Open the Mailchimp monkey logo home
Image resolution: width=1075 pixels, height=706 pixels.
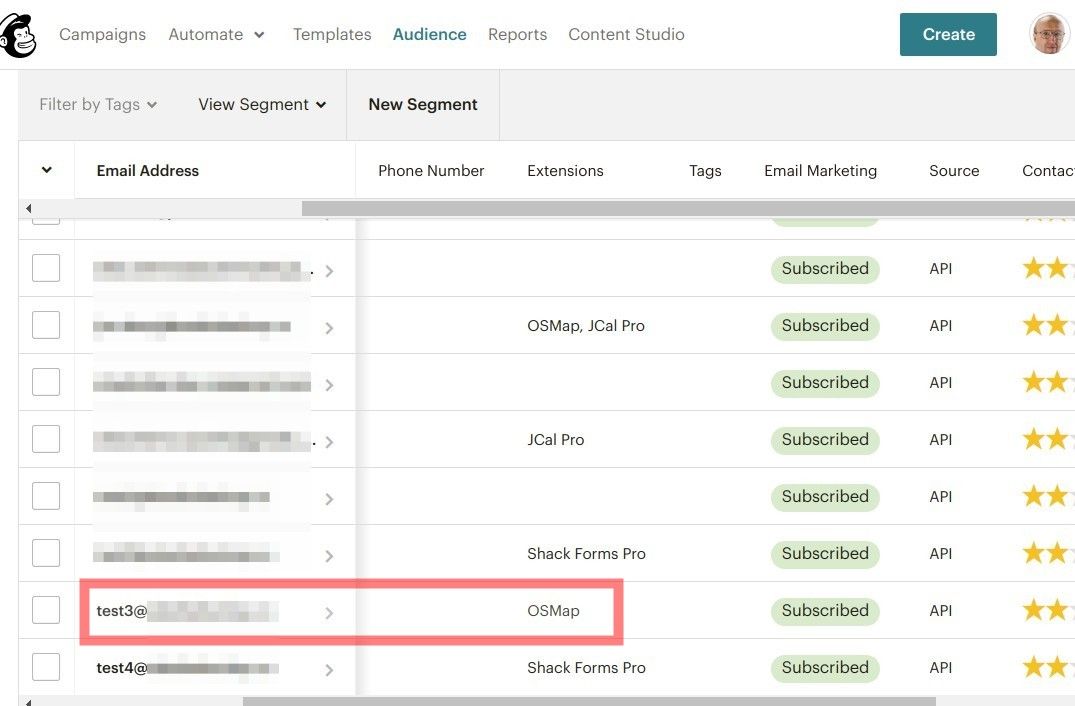click(17, 34)
